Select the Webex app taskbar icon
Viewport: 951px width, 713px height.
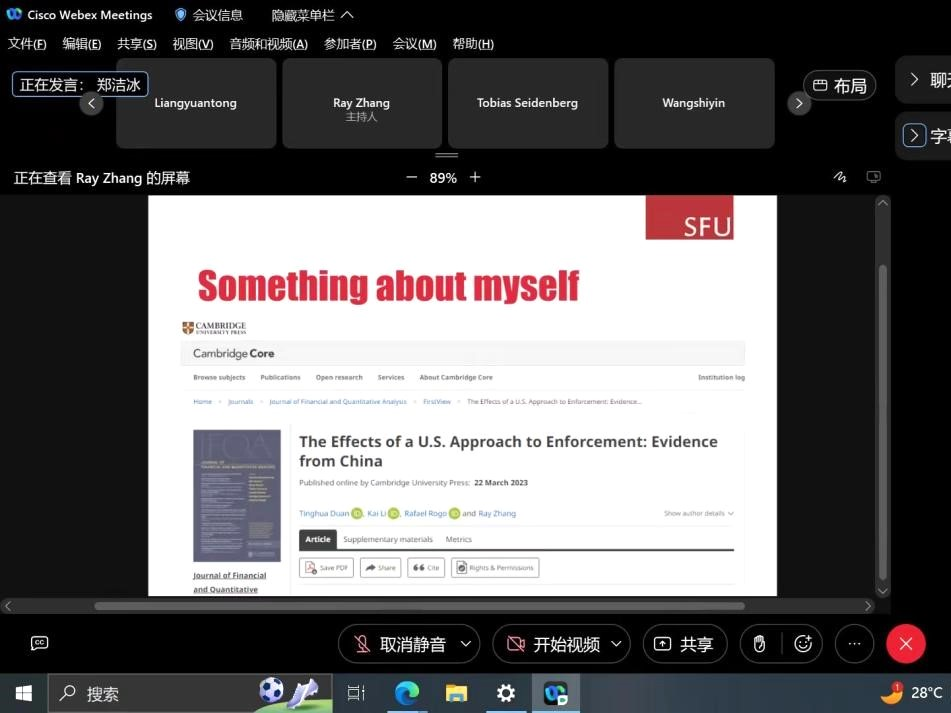(x=556, y=693)
